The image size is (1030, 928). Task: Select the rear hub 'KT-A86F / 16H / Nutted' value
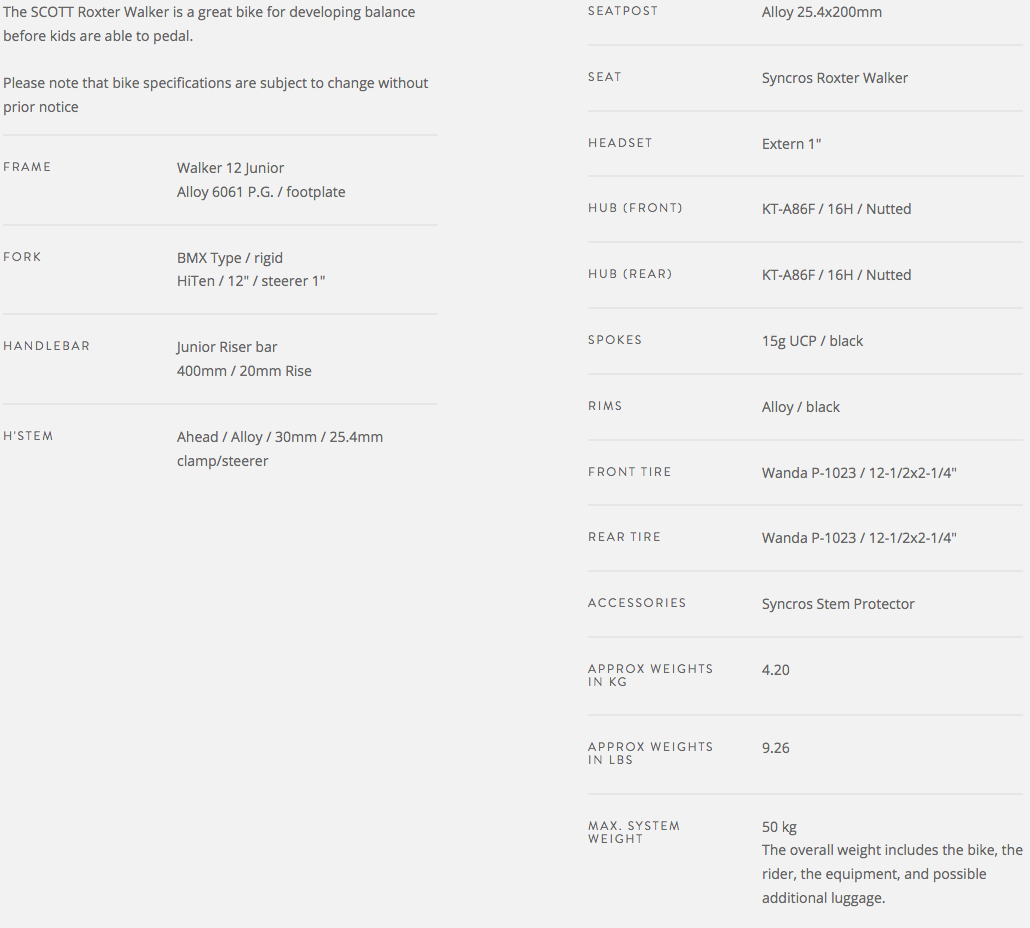coord(836,275)
